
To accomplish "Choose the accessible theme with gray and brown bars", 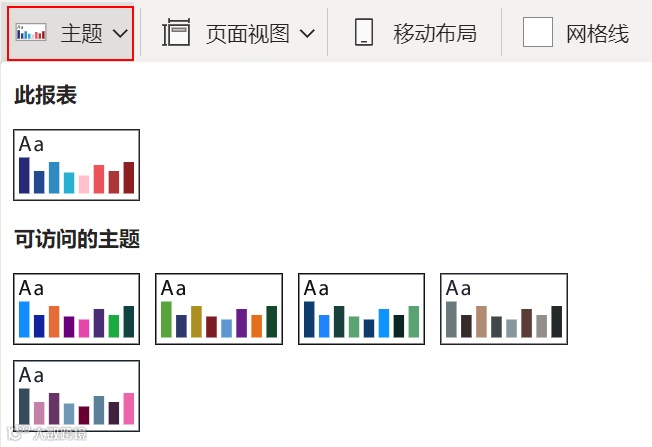I will pos(504,309).
